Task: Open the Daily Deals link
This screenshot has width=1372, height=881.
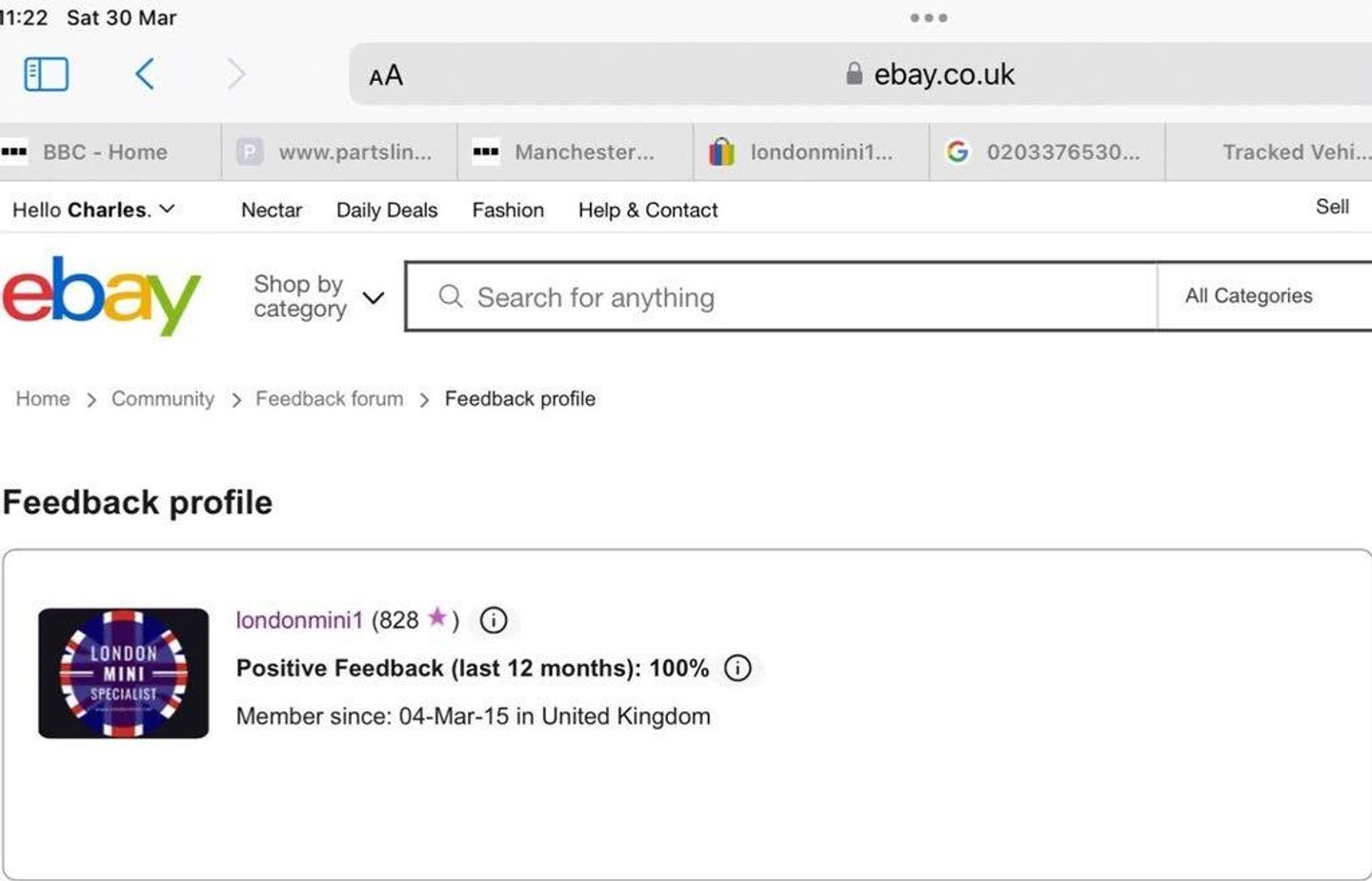Action: coord(387,210)
